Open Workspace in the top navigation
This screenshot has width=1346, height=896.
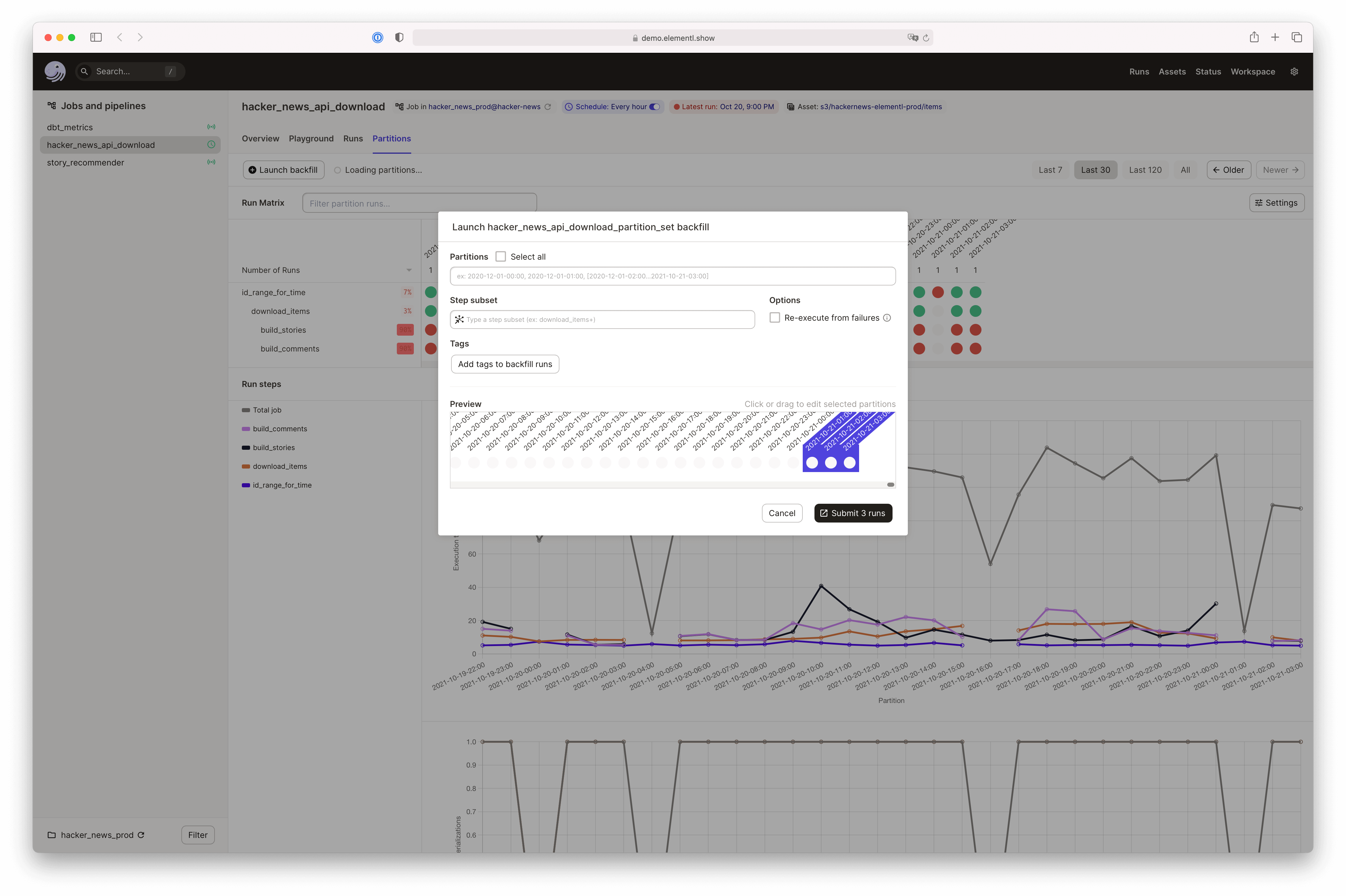[x=1252, y=71]
